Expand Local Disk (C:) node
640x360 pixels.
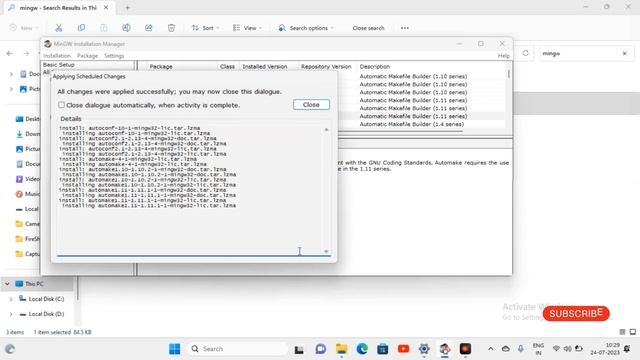11,299
